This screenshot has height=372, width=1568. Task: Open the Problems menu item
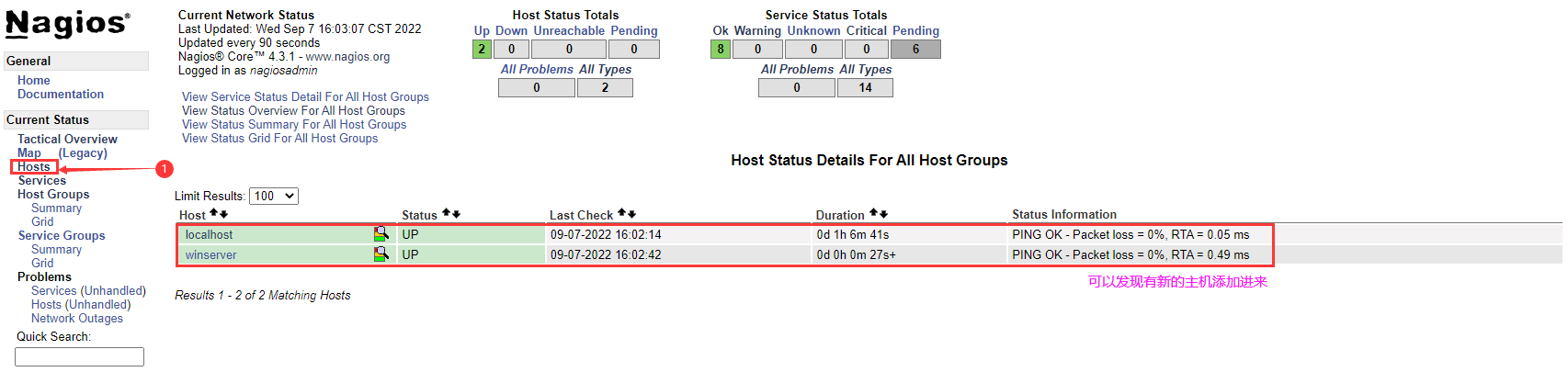44,276
